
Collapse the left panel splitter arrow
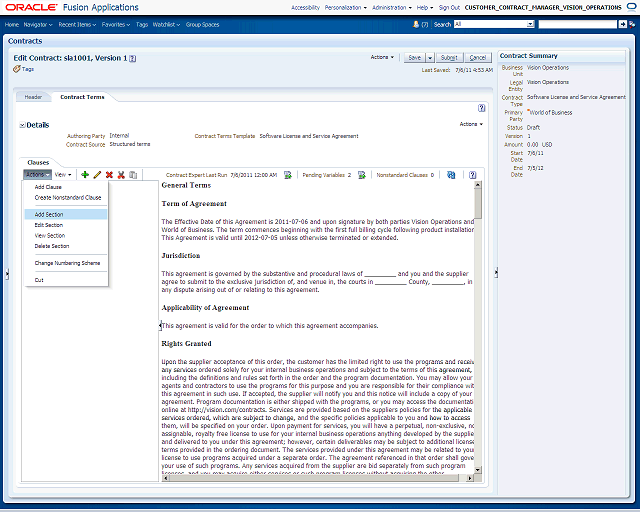click(x=7, y=274)
